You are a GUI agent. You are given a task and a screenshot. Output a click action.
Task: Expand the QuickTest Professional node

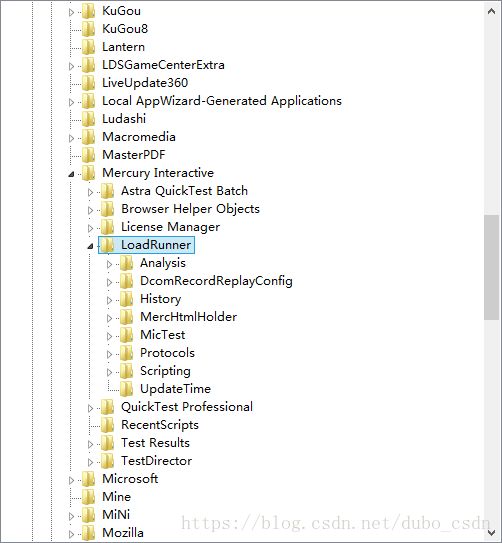point(90,409)
